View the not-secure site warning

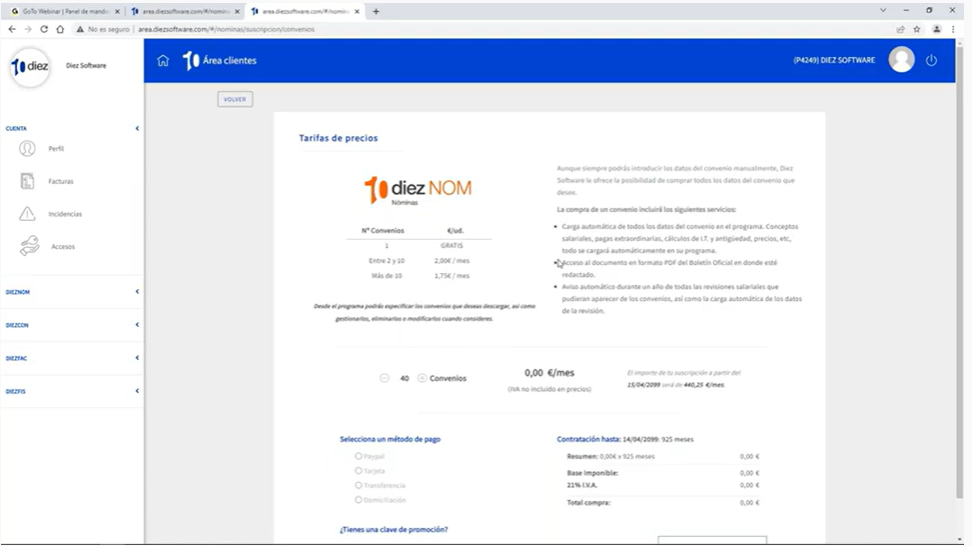coord(103,29)
